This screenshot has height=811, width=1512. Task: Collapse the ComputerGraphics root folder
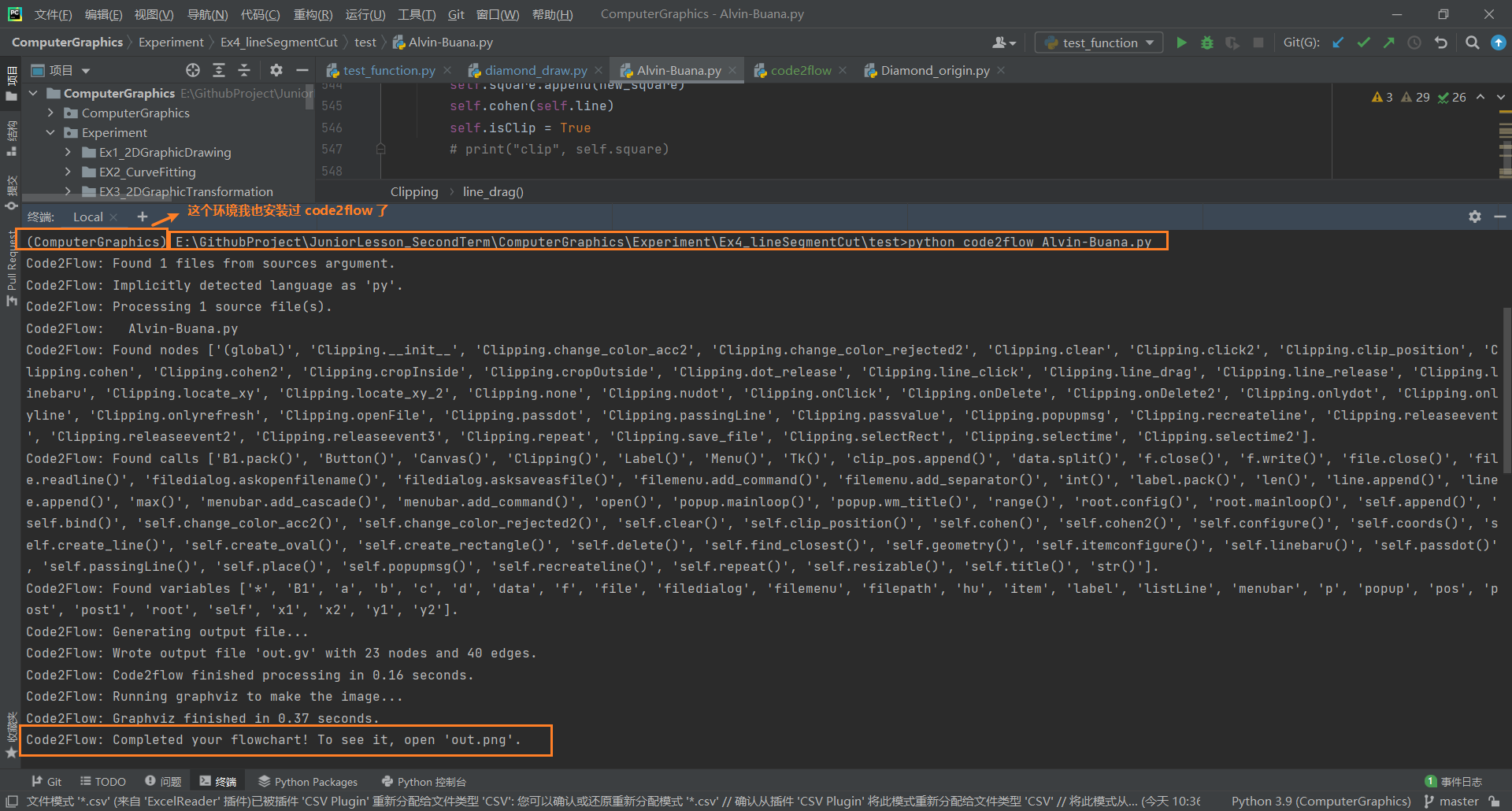(33, 93)
